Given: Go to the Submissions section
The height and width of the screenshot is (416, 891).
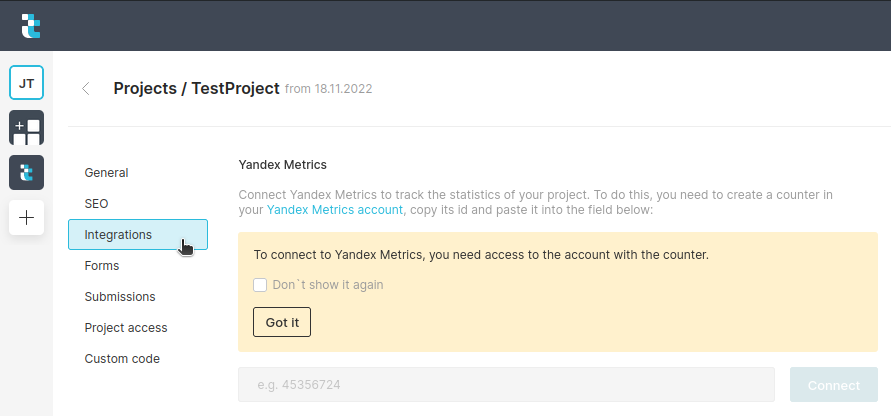Looking at the screenshot, I should tap(120, 296).
